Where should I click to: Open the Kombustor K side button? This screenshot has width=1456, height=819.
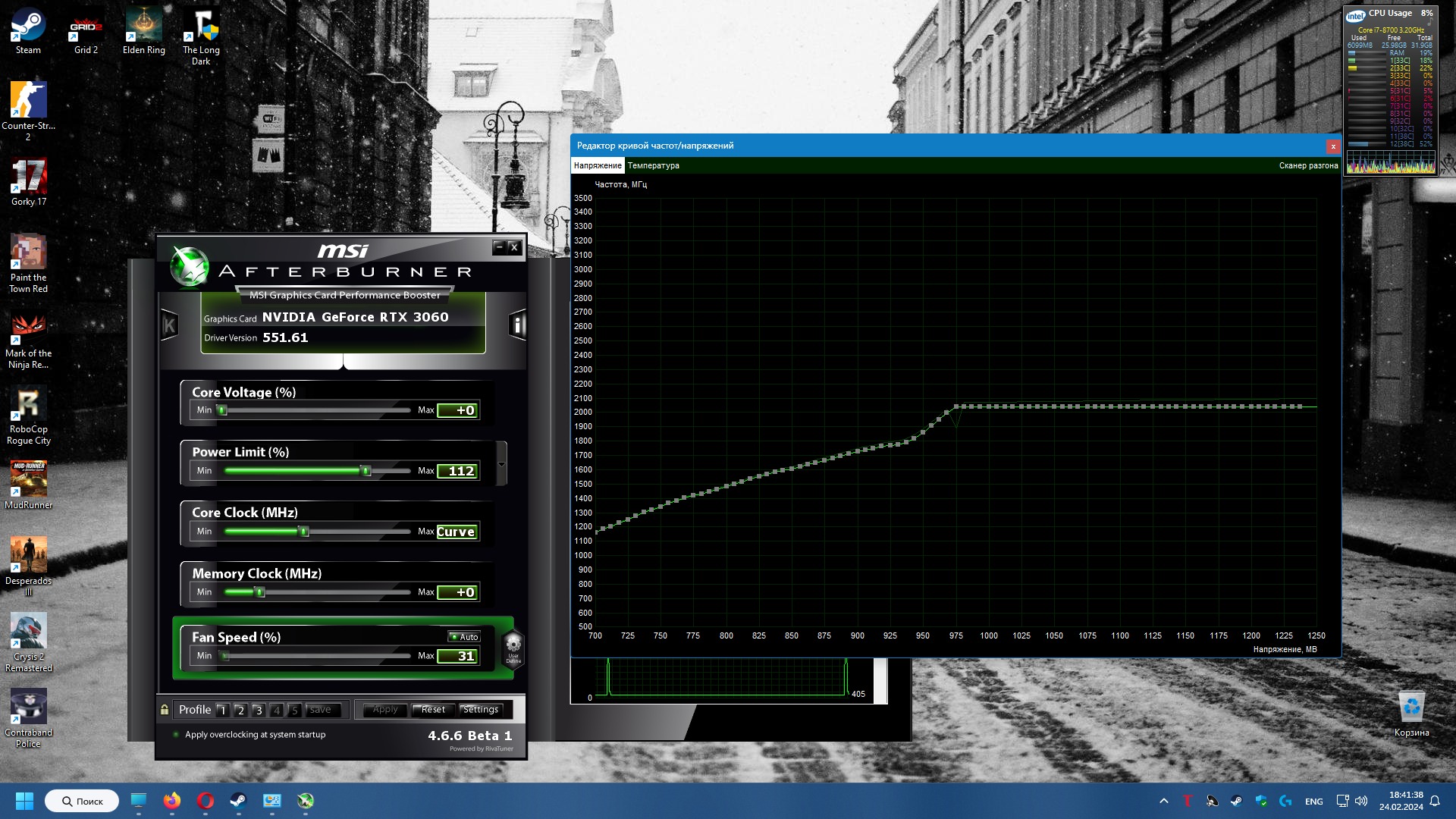point(169,326)
